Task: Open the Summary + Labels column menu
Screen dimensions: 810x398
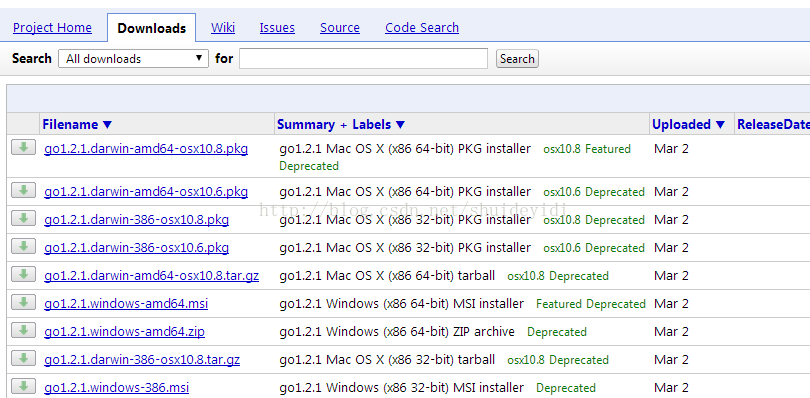Action: [341, 125]
